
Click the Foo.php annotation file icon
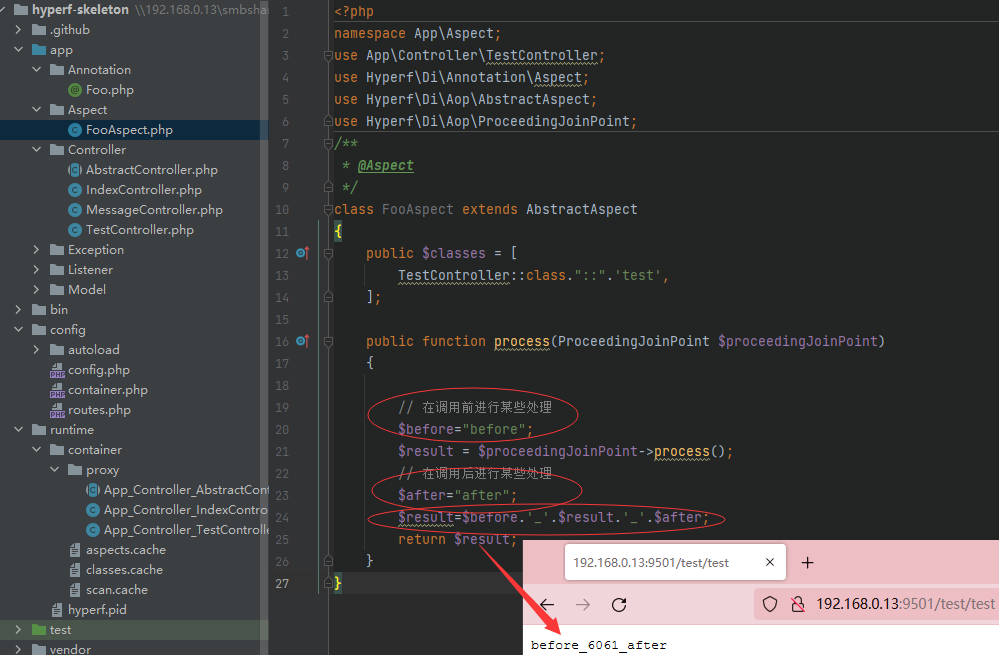click(x=75, y=90)
